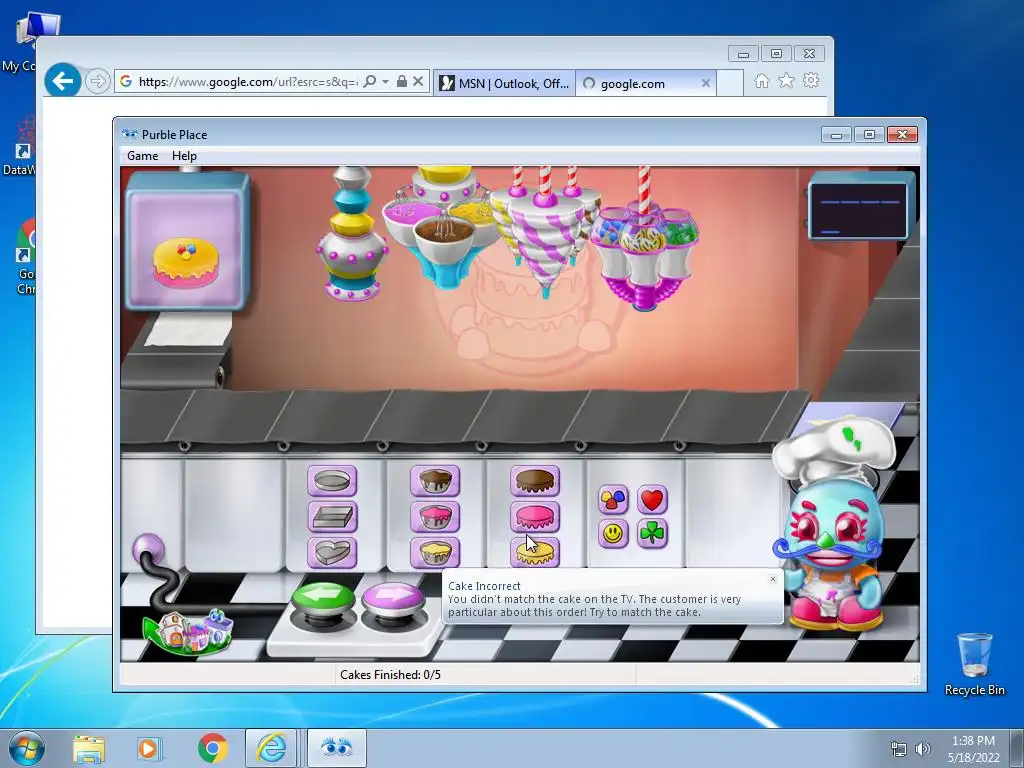Screen dimensions: 1024x768
Task: Pick the pink icing button
Action: pos(535,517)
